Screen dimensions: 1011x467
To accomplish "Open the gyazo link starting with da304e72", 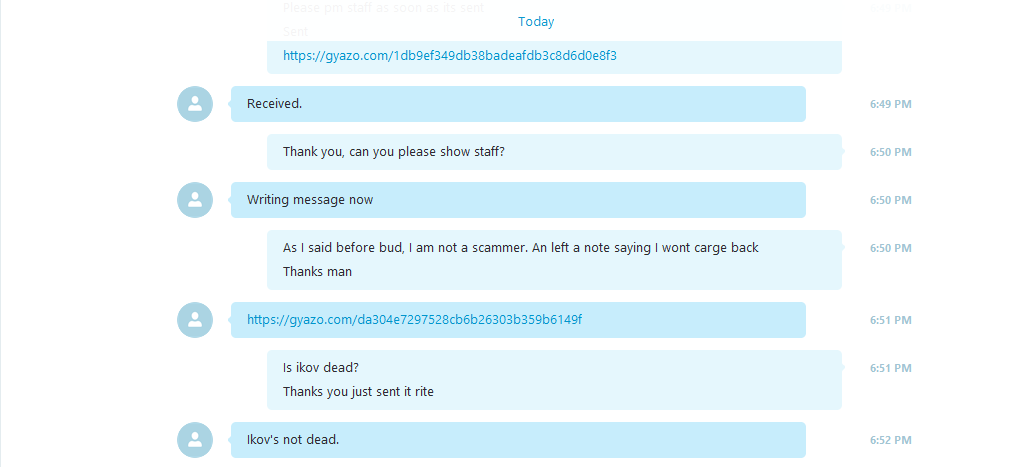I will [x=414, y=319].
